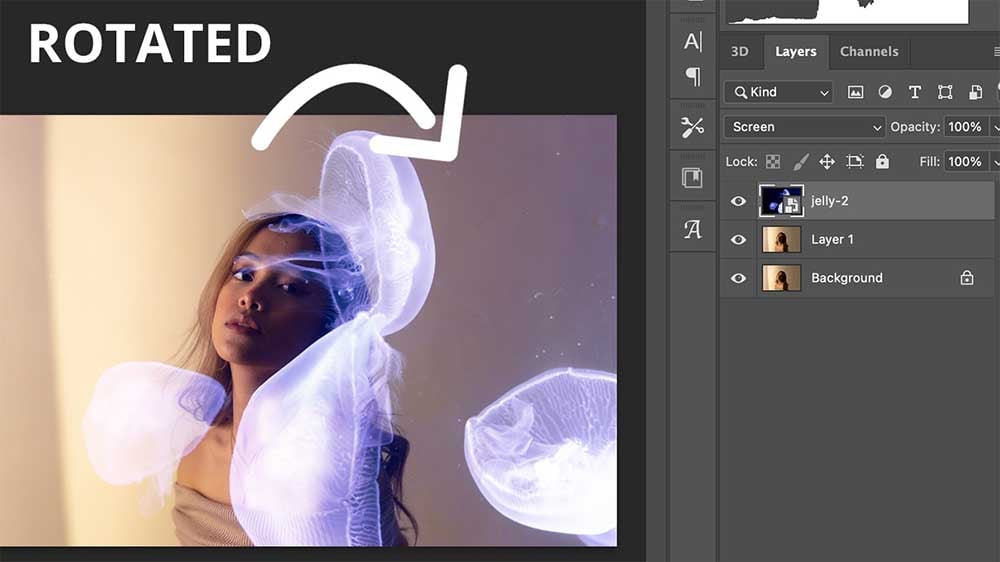The image size is (1000, 562).
Task: Select the Layer 1 thumbnail
Action: click(x=781, y=240)
